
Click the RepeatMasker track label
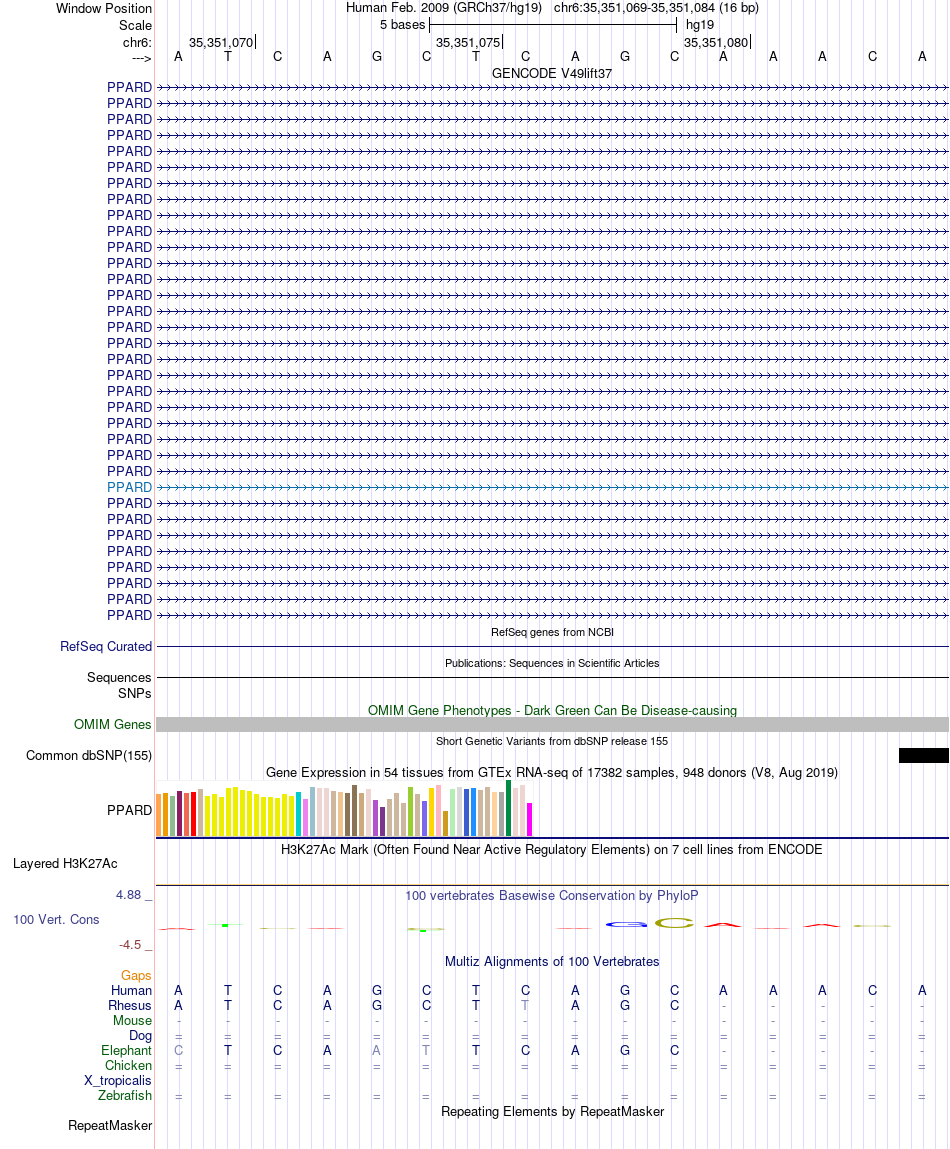click(x=110, y=1125)
